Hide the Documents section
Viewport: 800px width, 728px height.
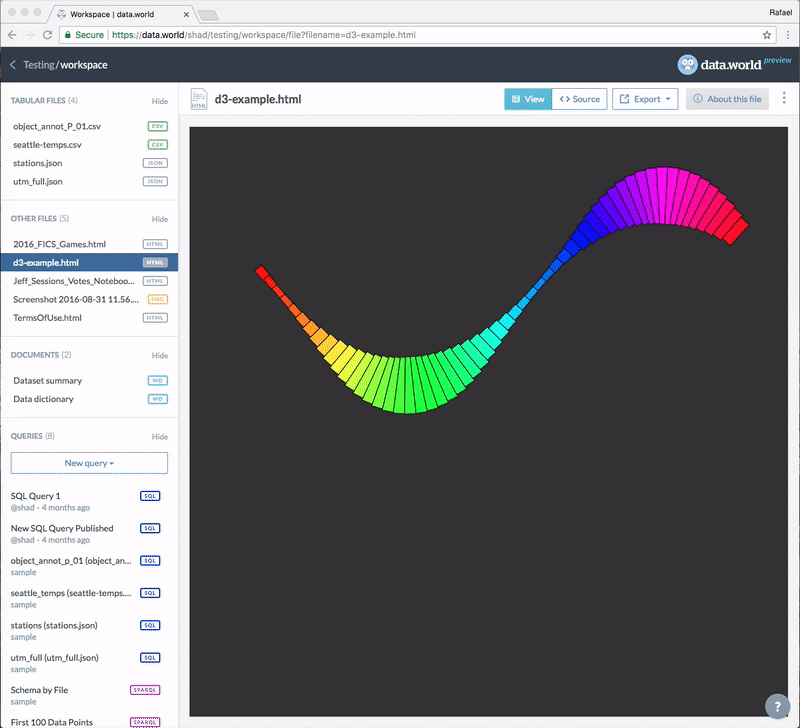point(160,355)
